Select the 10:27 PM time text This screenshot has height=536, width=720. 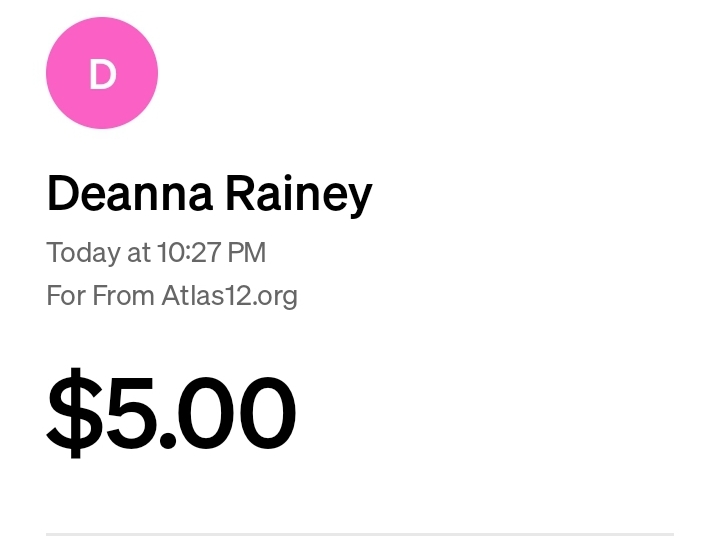[211, 253]
